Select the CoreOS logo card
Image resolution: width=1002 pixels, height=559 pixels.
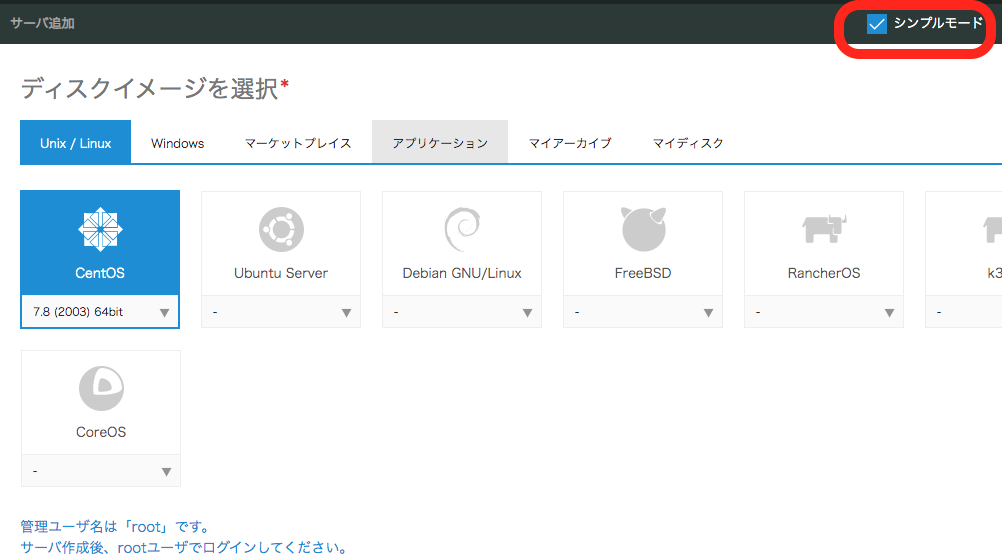tap(101, 402)
